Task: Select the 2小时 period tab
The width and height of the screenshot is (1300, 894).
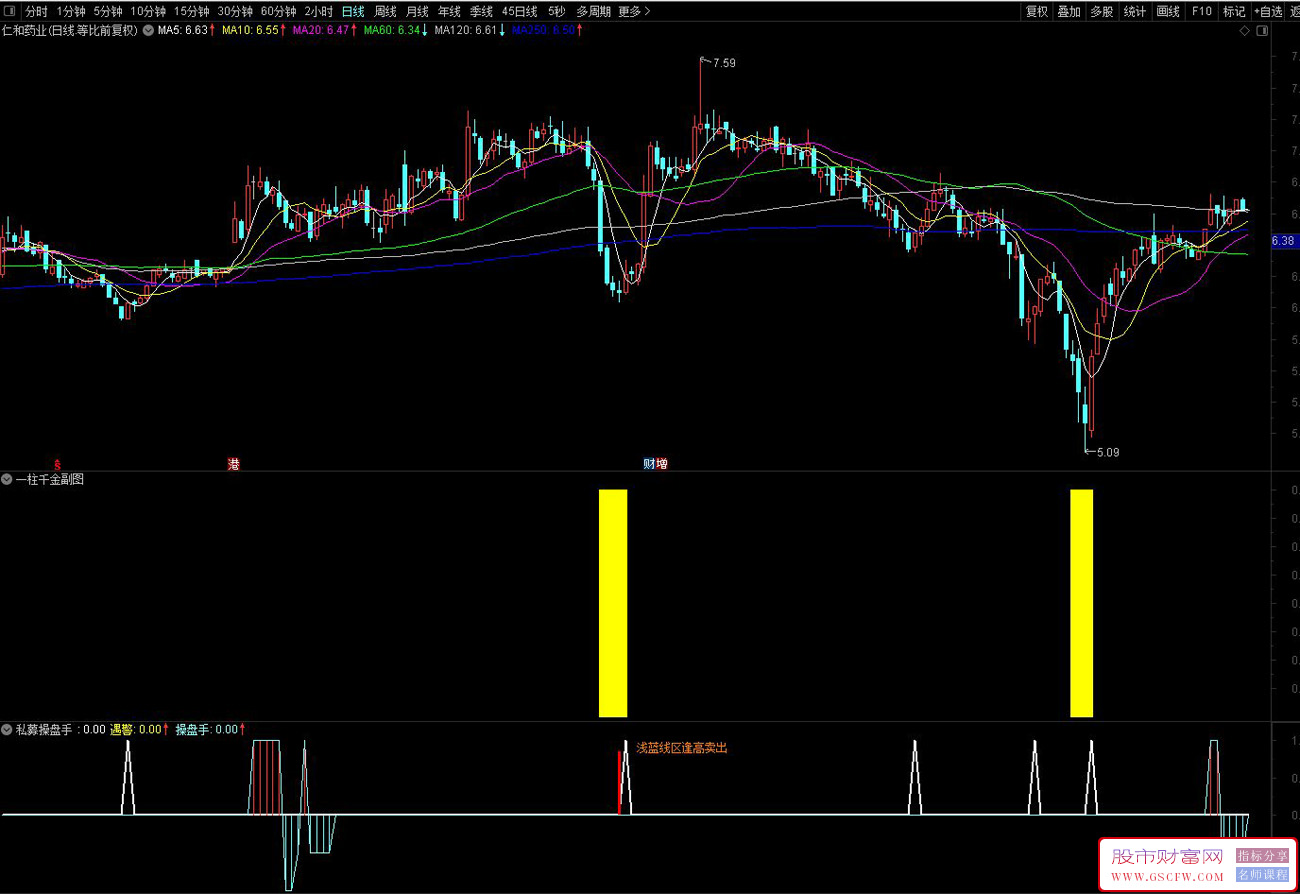Action: click(x=318, y=12)
